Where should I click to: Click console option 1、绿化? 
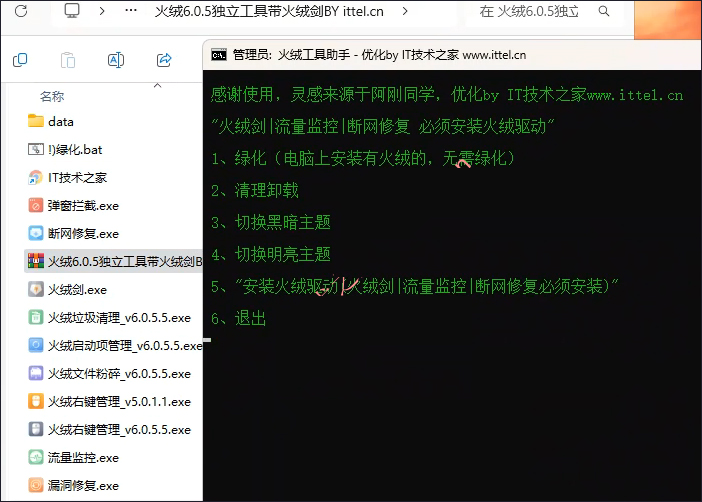pos(363,159)
